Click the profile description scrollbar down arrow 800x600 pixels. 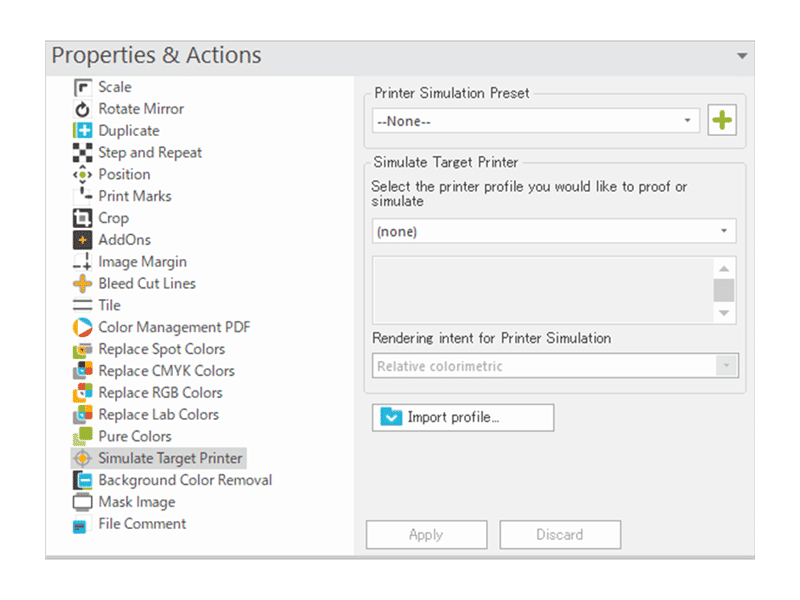click(724, 313)
